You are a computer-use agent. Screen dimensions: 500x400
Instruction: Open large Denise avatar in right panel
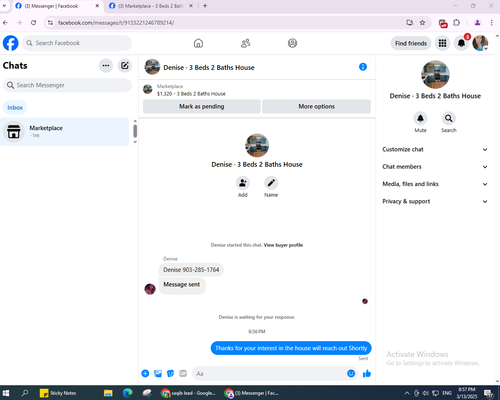point(435,74)
